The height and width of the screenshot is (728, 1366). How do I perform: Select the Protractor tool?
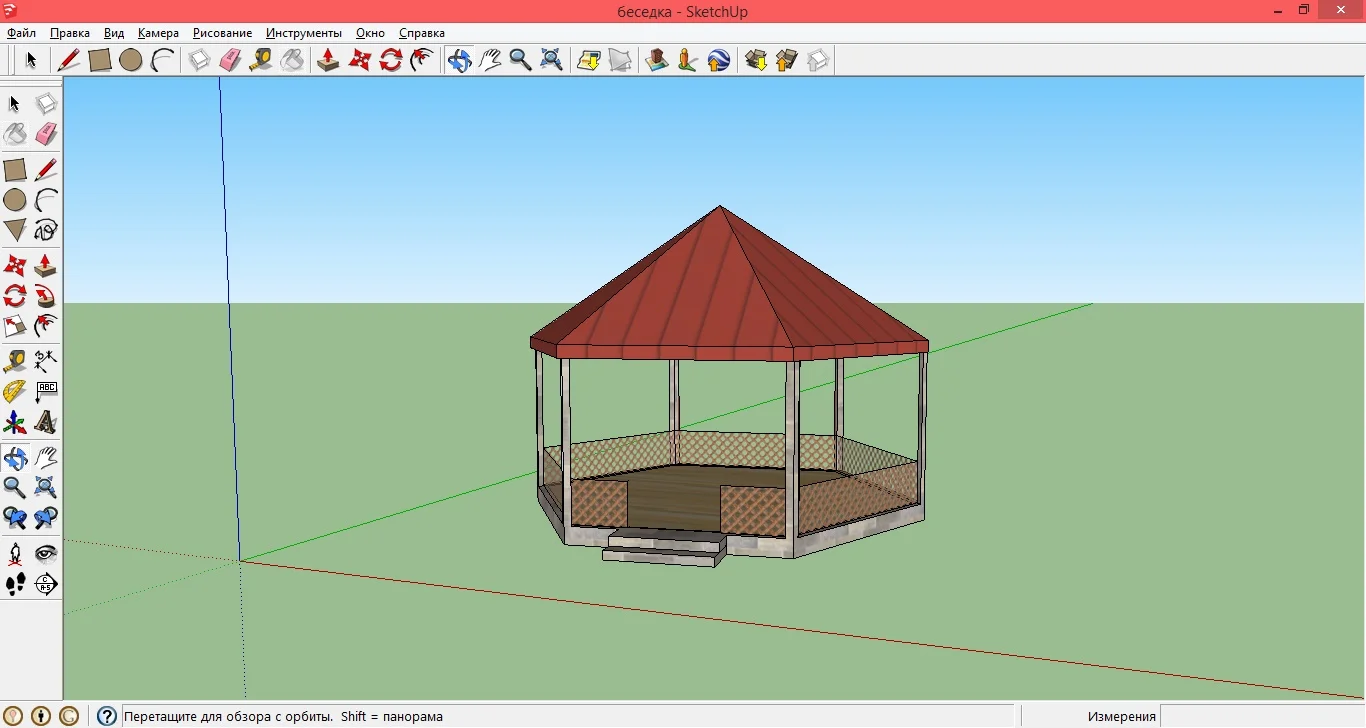tap(15, 391)
